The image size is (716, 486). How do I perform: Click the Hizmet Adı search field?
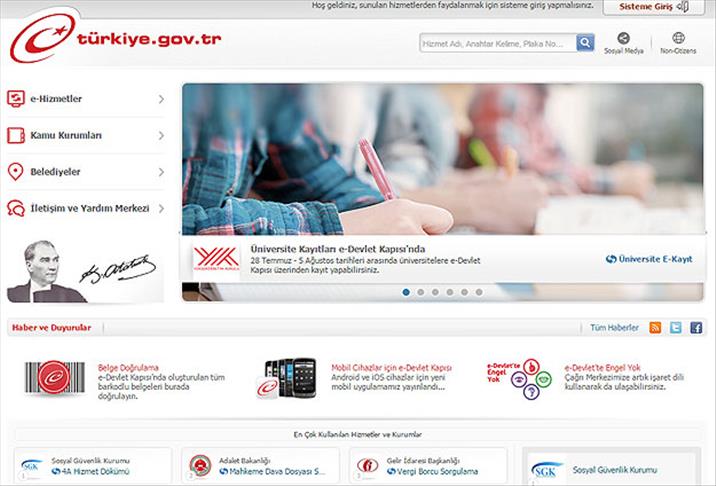click(x=497, y=43)
